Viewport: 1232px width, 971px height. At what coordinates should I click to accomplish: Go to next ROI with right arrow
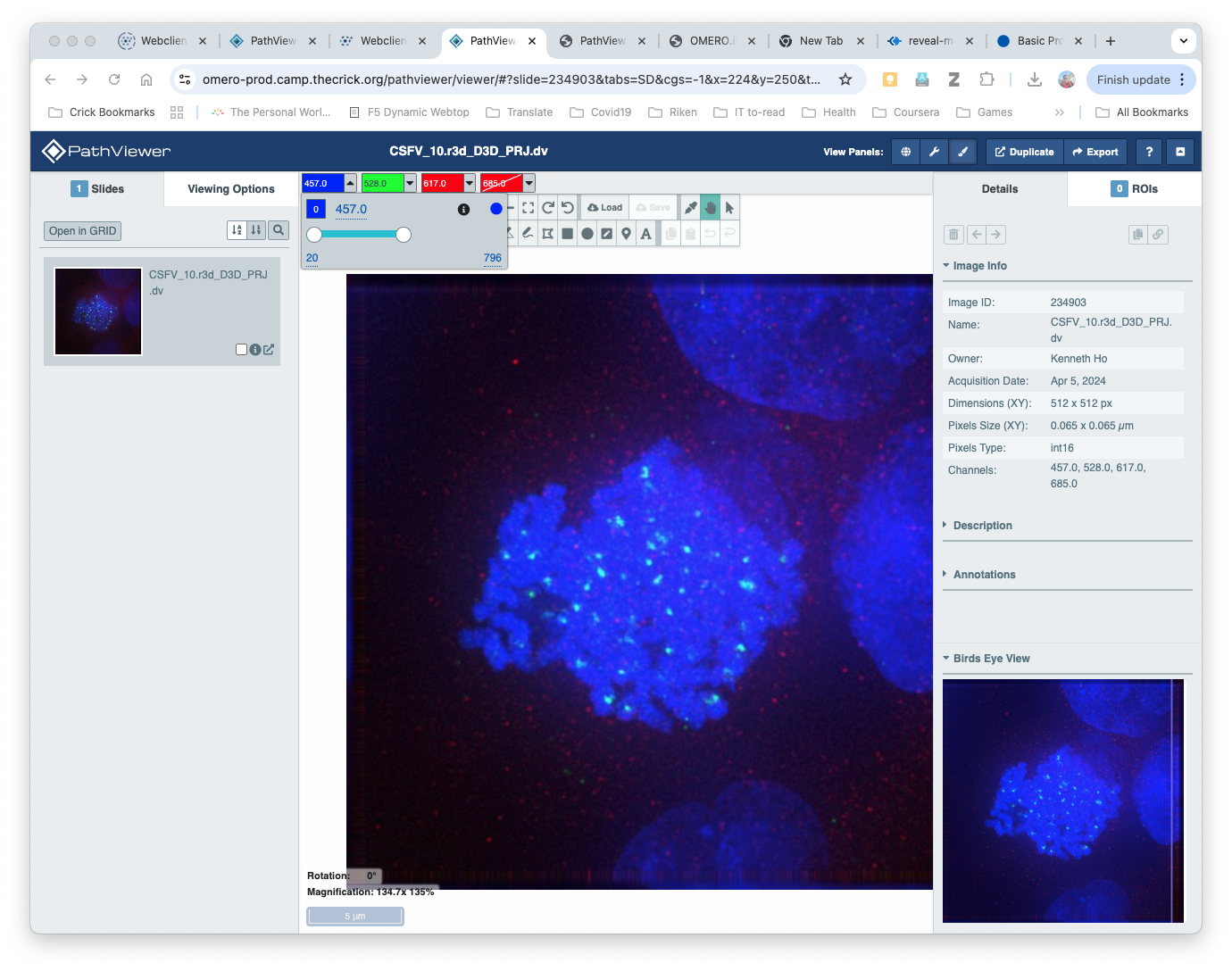pyautogui.click(x=996, y=235)
